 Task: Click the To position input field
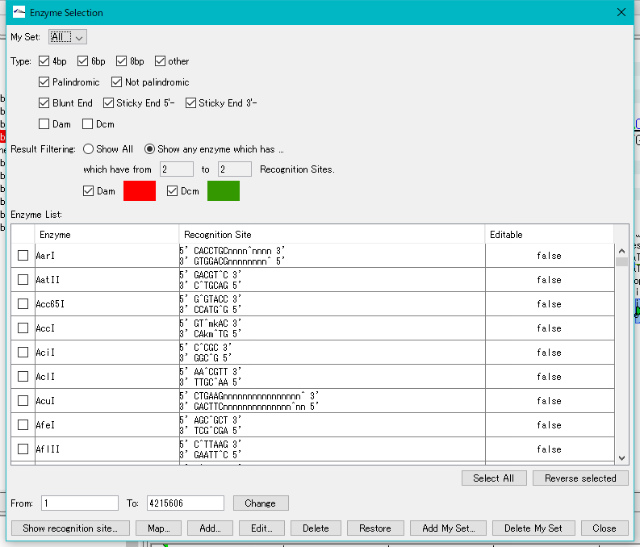click(185, 503)
